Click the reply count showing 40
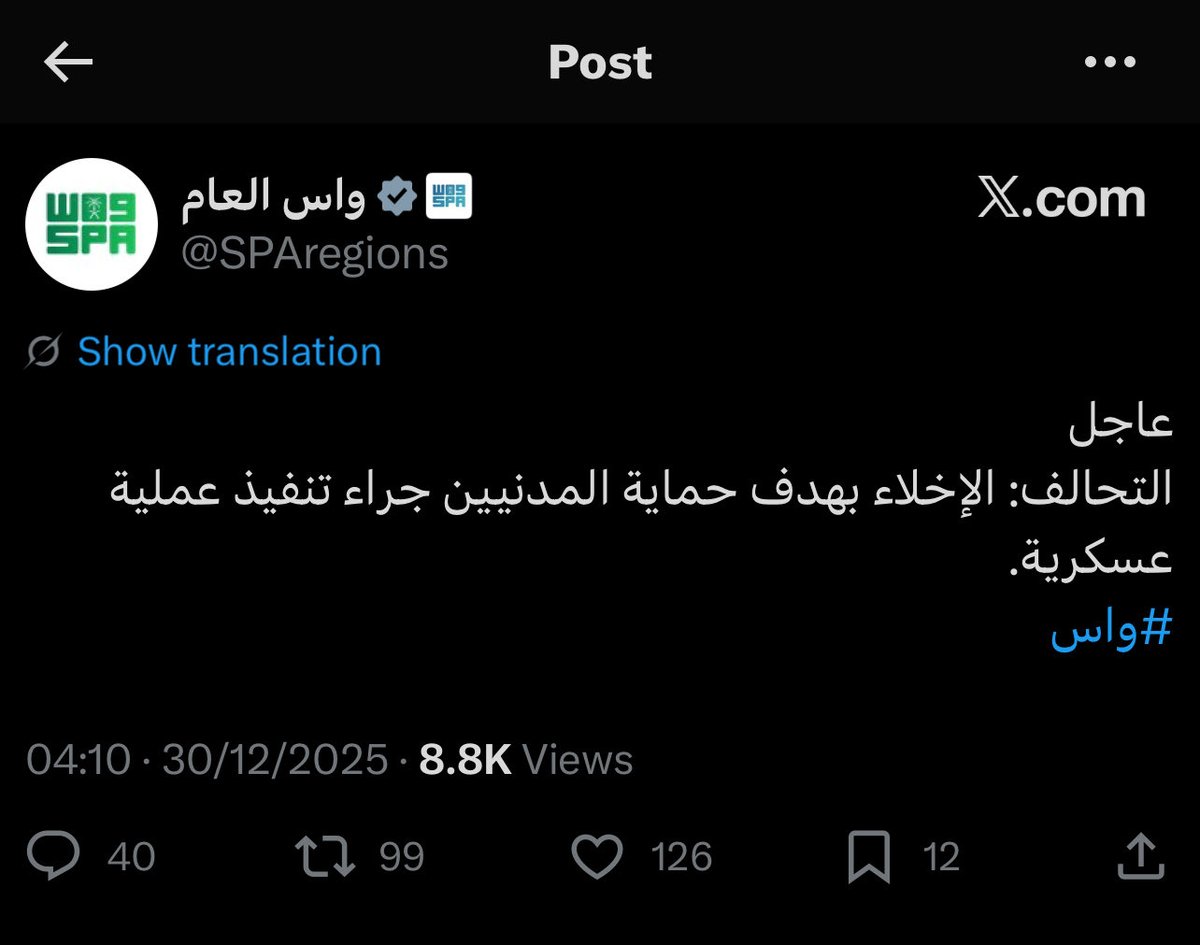This screenshot has width=1200, height=945. 133,855
